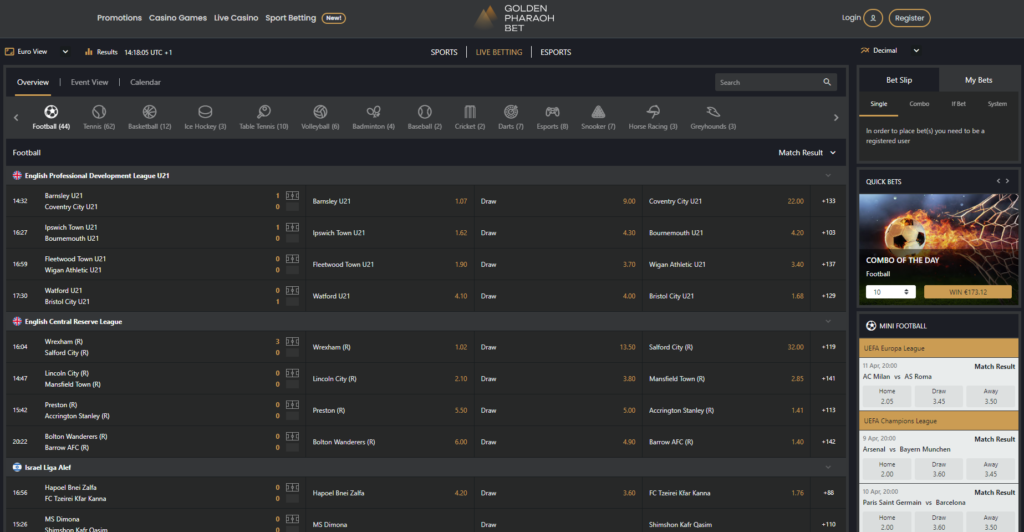
Task: Select the Horse Racing icon
Action: [653, 112]
